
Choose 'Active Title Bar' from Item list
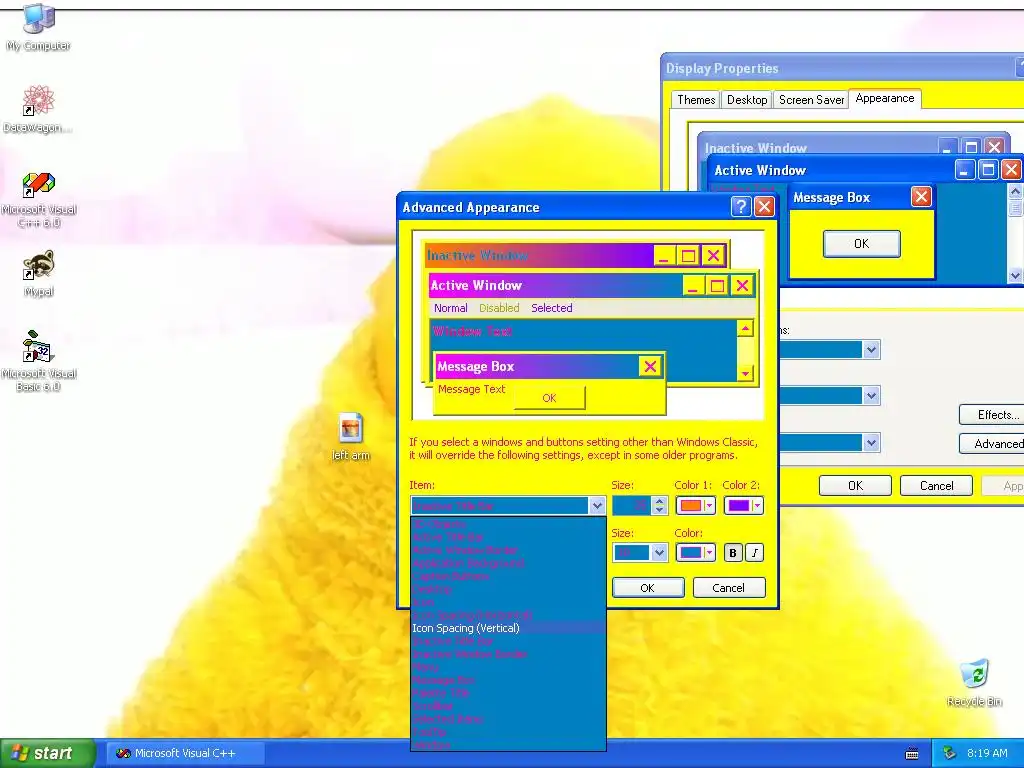coord(508,537)
